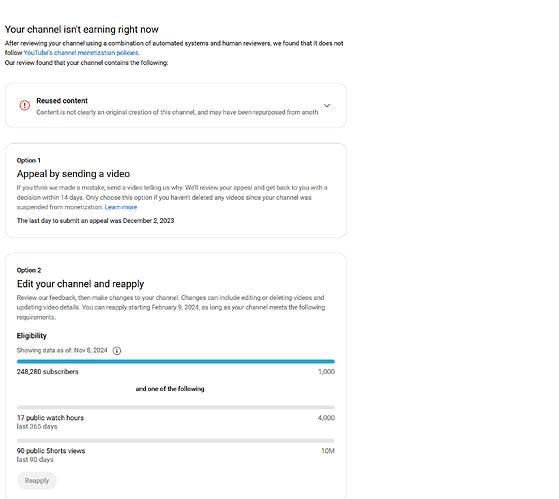Click the info icon next to Nov 8, 2024

point(117,351)
